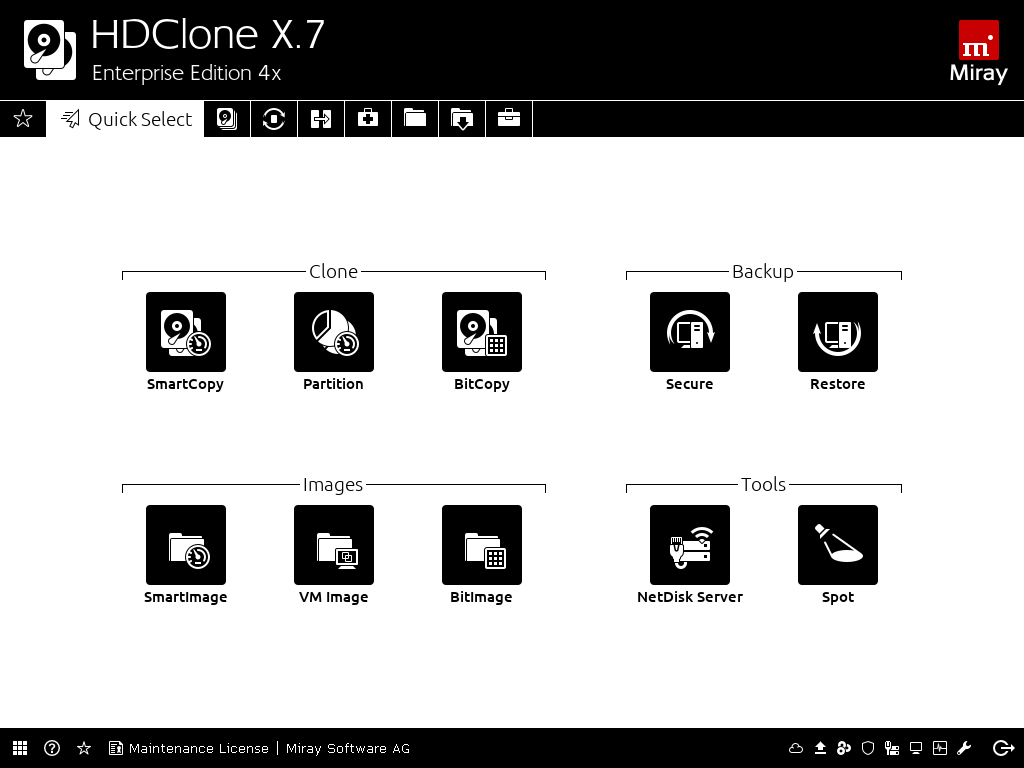Open the VM Image tool

pos(333,545)
